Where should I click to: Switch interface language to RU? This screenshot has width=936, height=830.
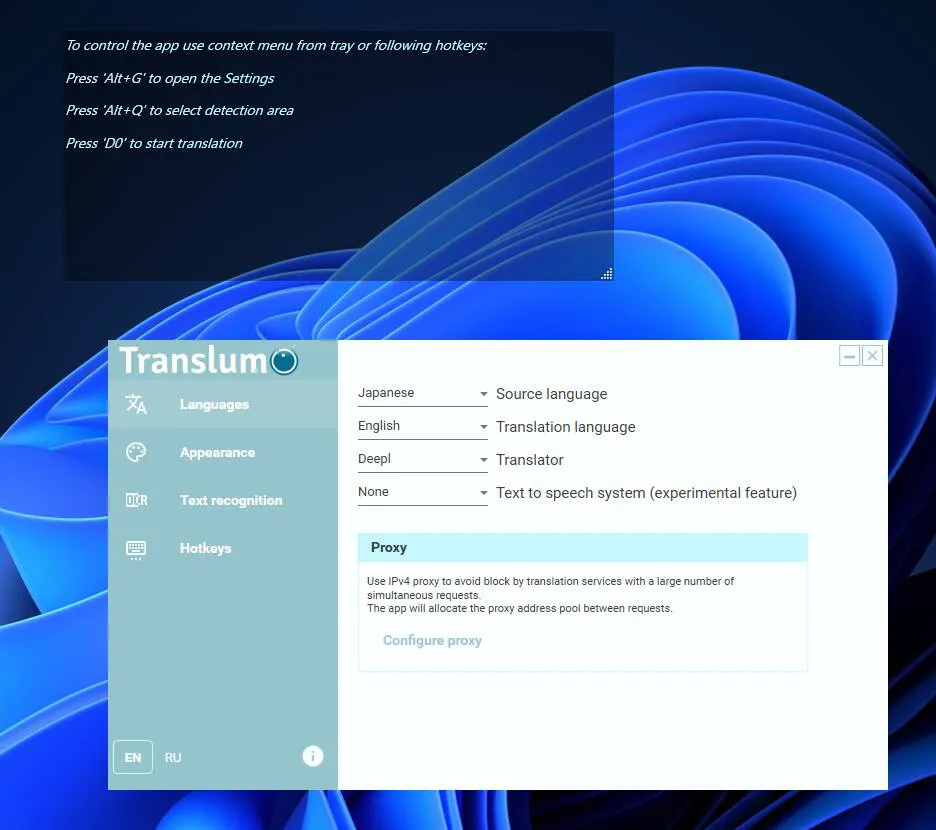coord(173,757)
